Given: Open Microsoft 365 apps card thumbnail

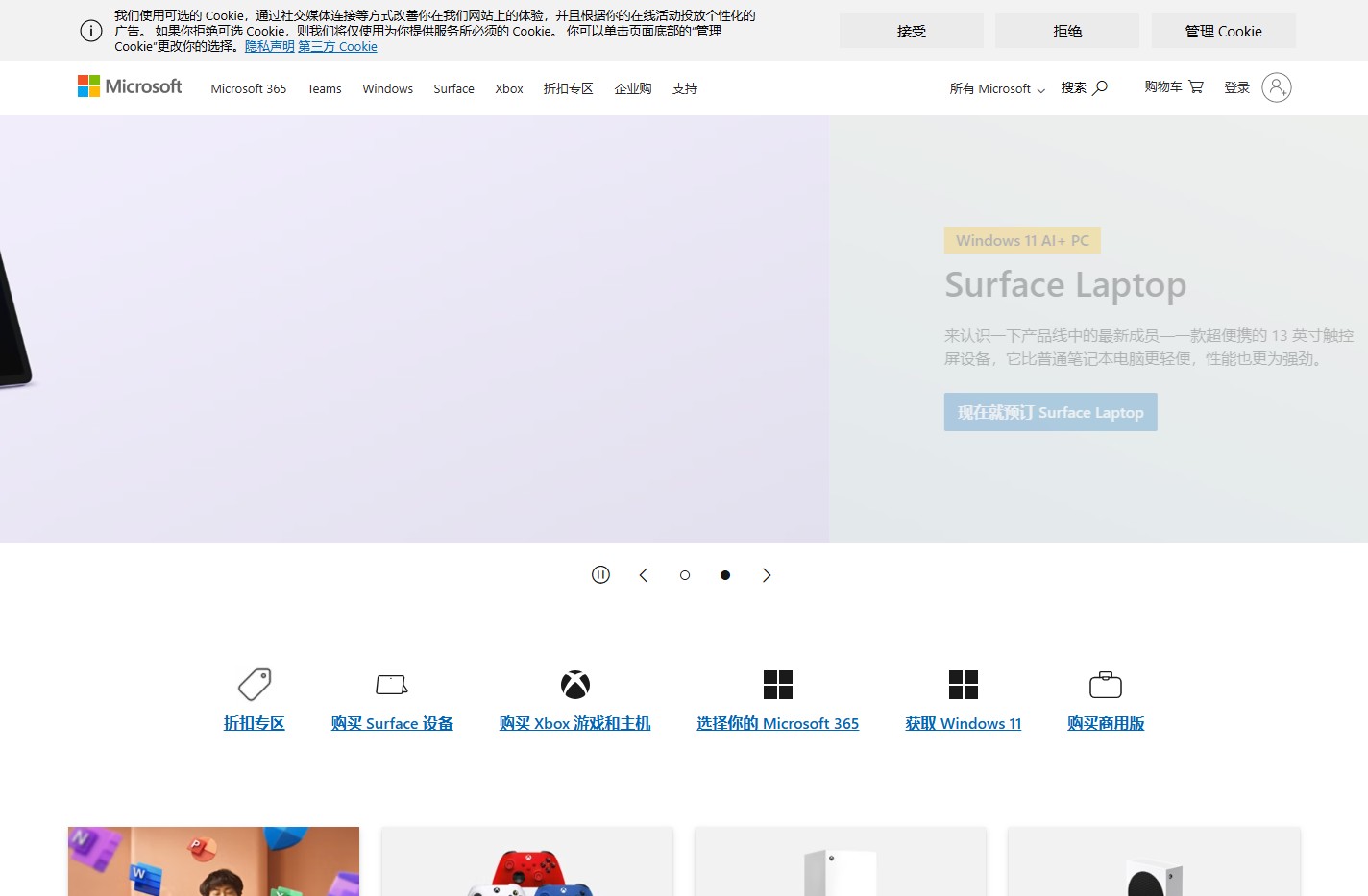Looking at the screenshot, I should click(213, 861).
